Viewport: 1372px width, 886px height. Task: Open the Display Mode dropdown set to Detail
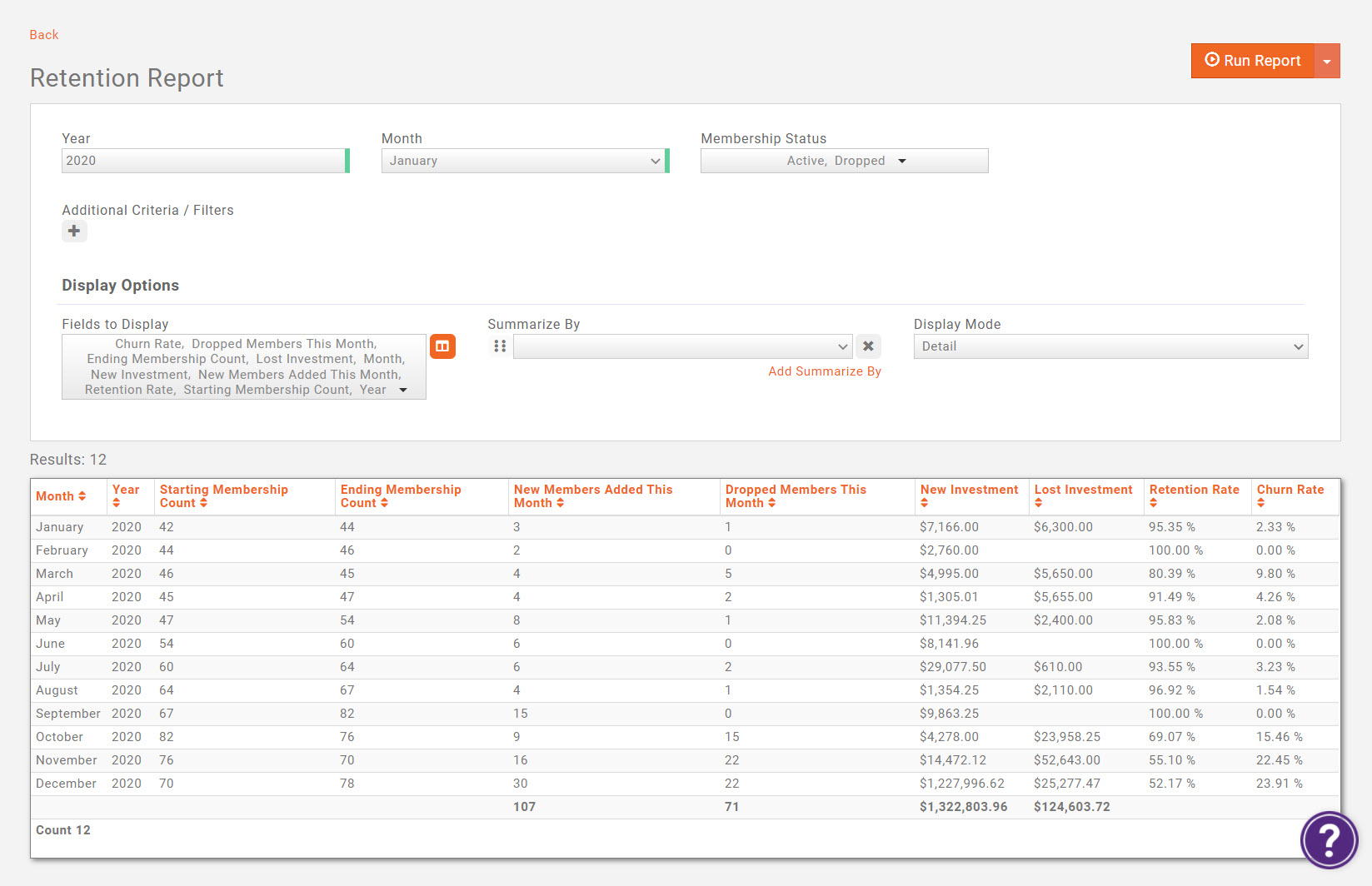click(1110, 346)
